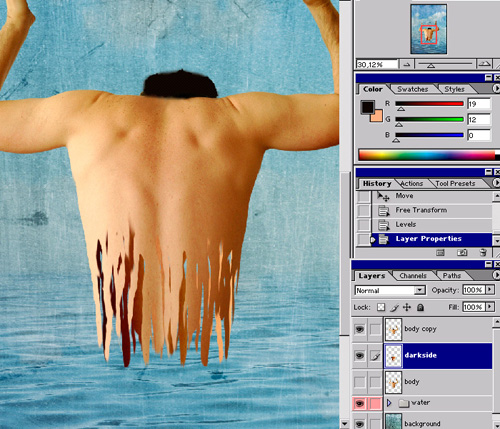This screenshot has height=429, width=500.
Task: Expand the water layer group
Action: [389, 403]
